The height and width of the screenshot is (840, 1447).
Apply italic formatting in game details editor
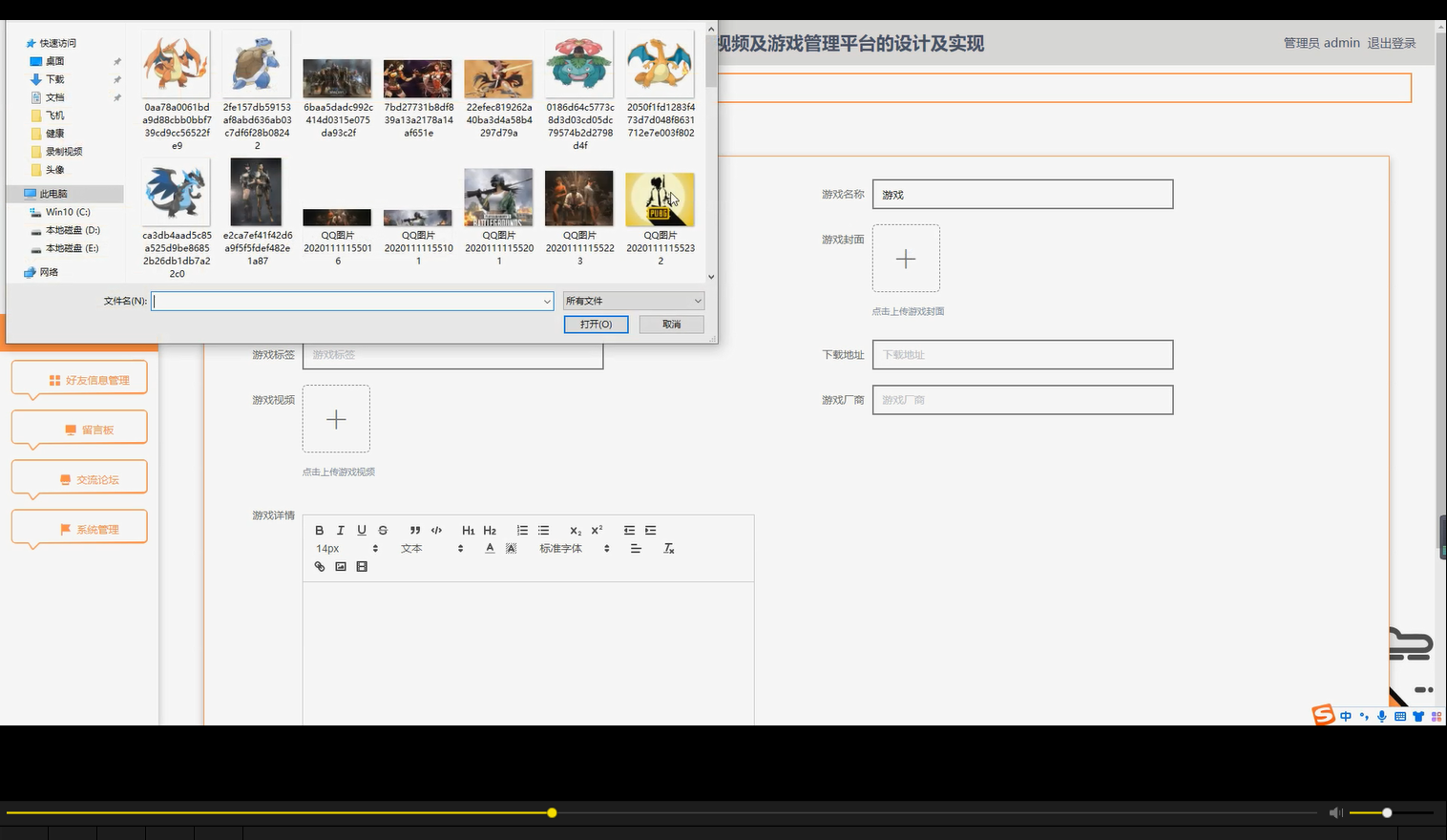(340, 530)
